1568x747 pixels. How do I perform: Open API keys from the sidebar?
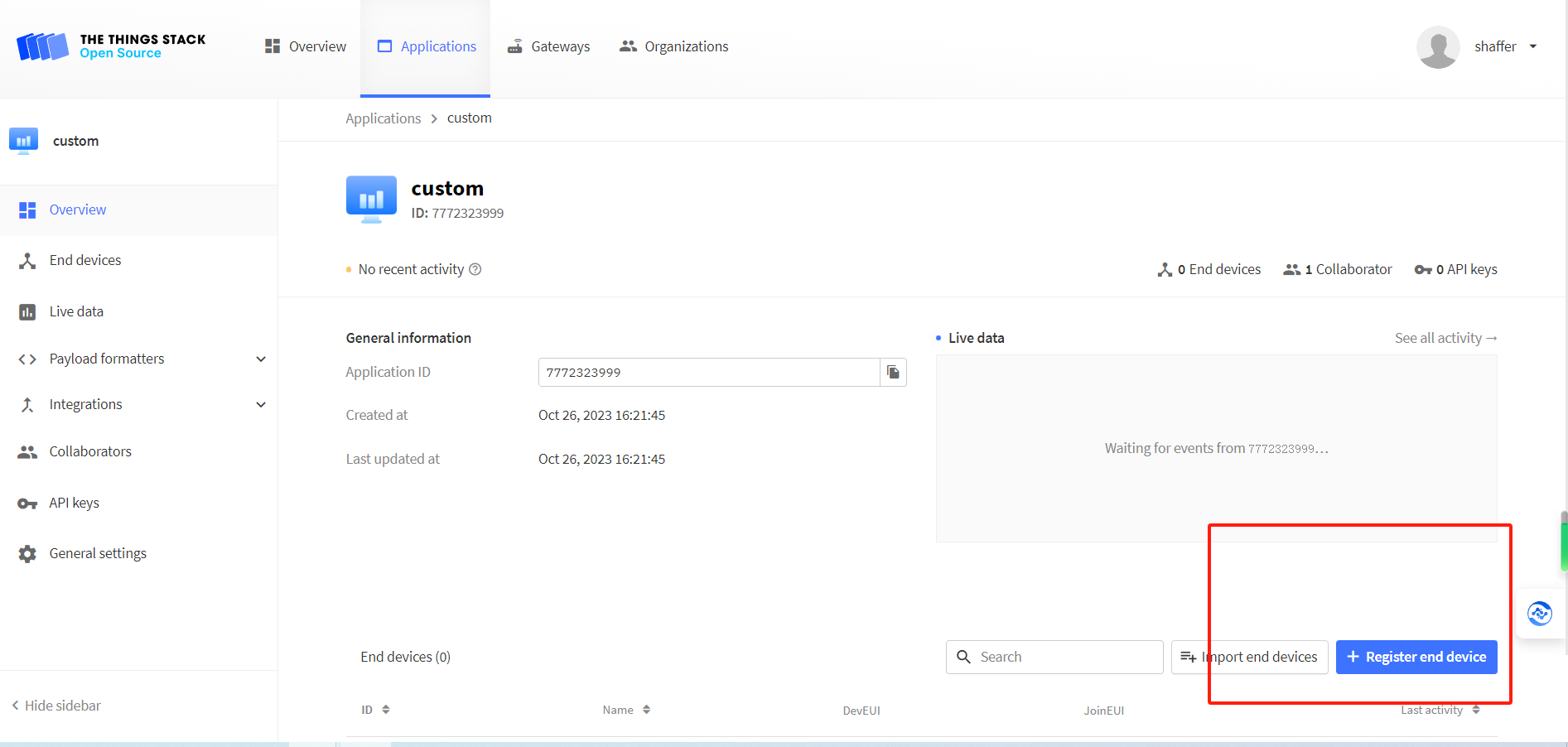pos(74,504)
